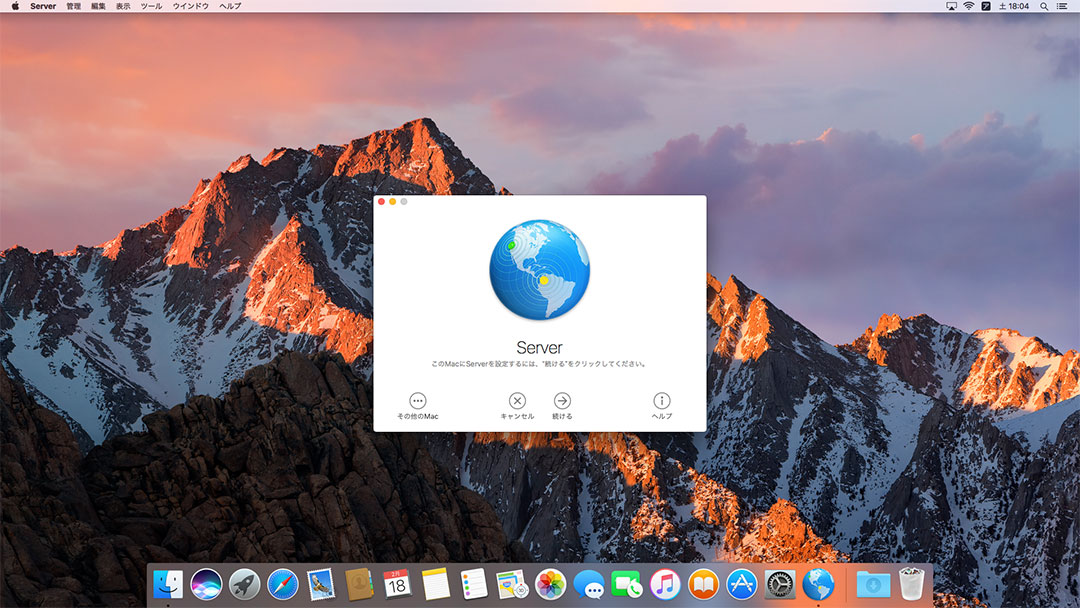Open the Server application menu
This screenshot has width=1080, height=608.
pos(43,6)
